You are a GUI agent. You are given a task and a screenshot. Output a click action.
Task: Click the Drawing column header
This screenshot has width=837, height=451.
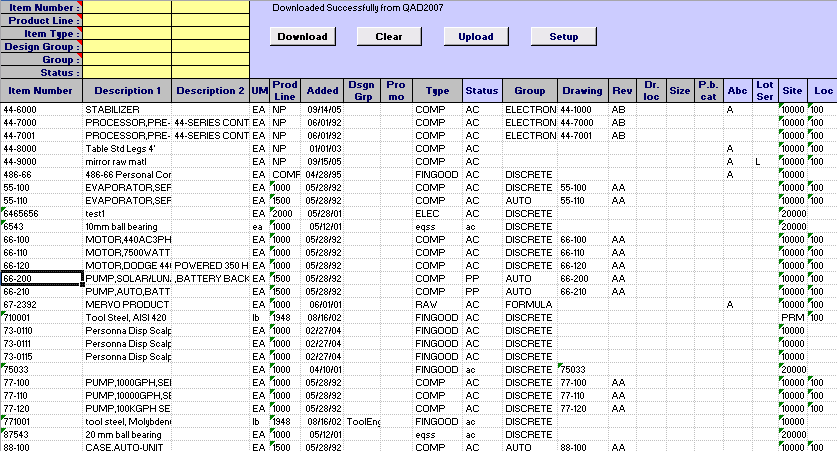click(582, 91)
